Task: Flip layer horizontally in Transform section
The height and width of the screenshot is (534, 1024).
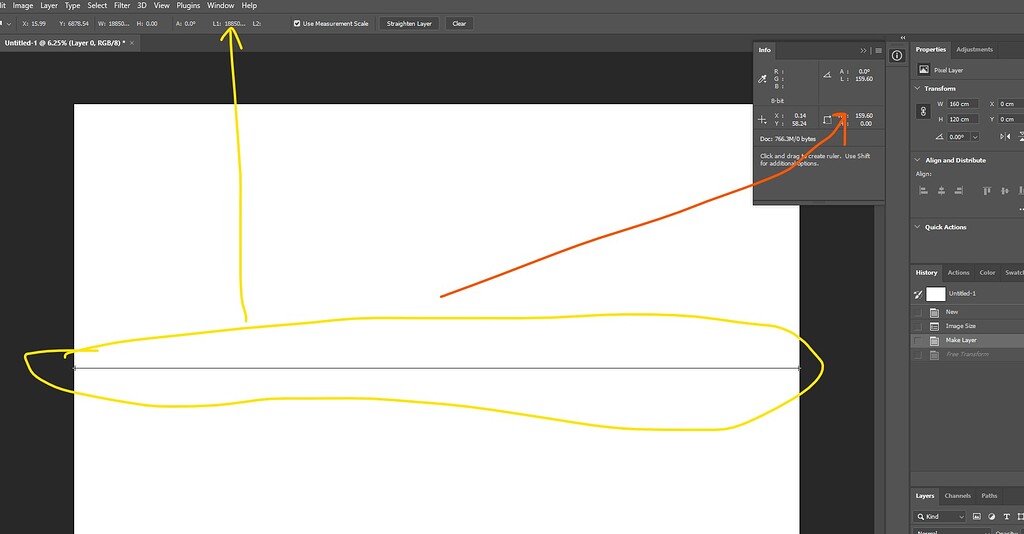Action: (1005, 136)
